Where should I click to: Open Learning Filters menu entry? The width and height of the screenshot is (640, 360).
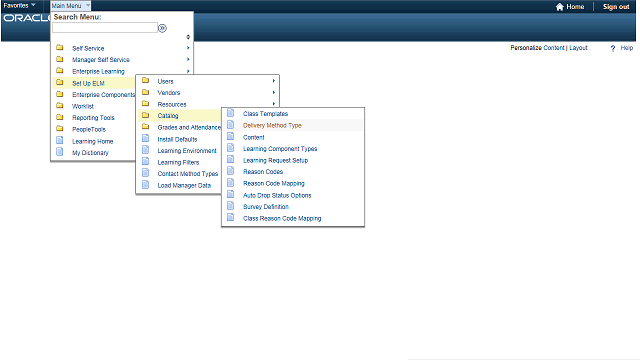(x=178, y=162)
